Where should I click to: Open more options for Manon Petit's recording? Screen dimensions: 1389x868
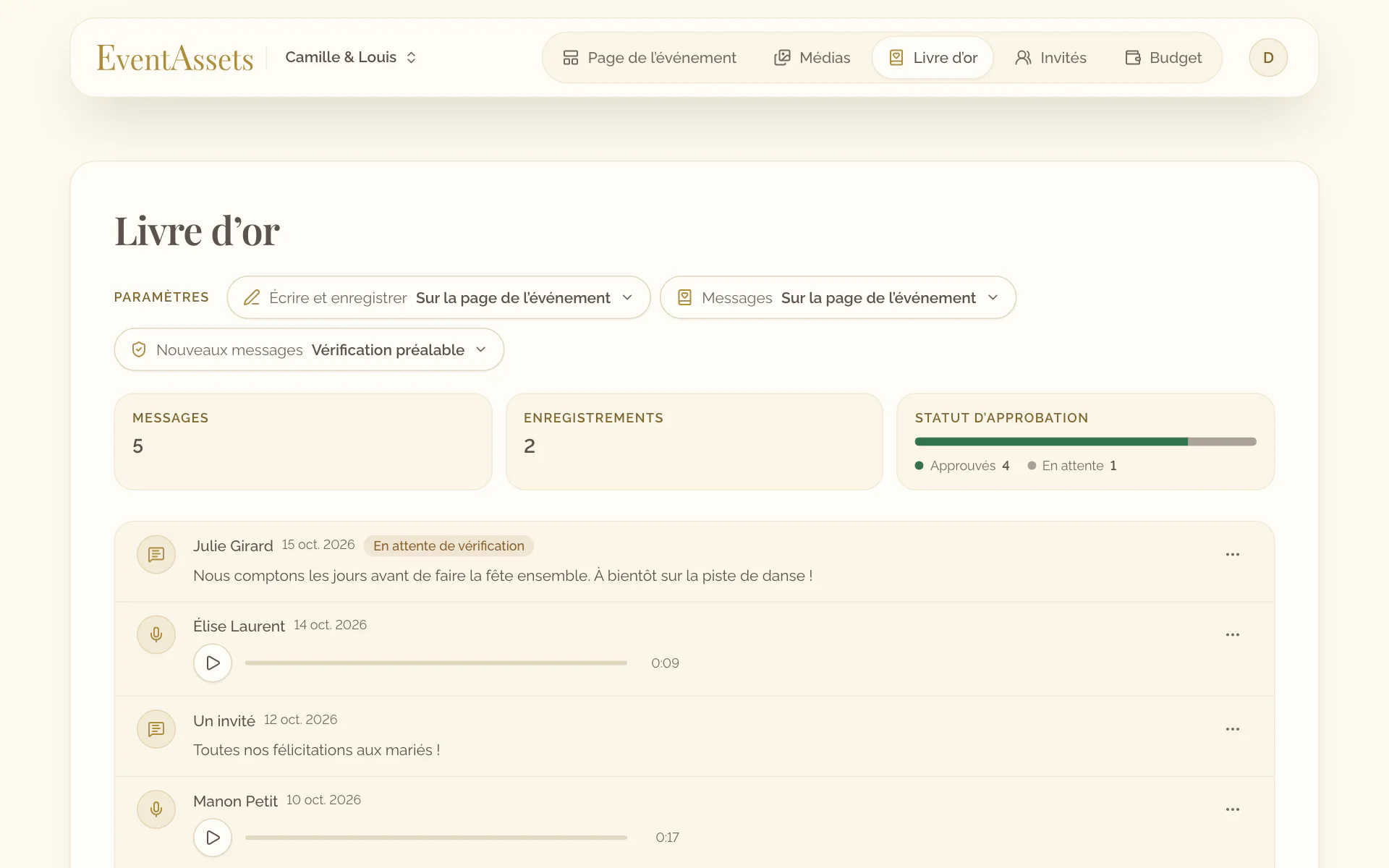point(1233,809)
